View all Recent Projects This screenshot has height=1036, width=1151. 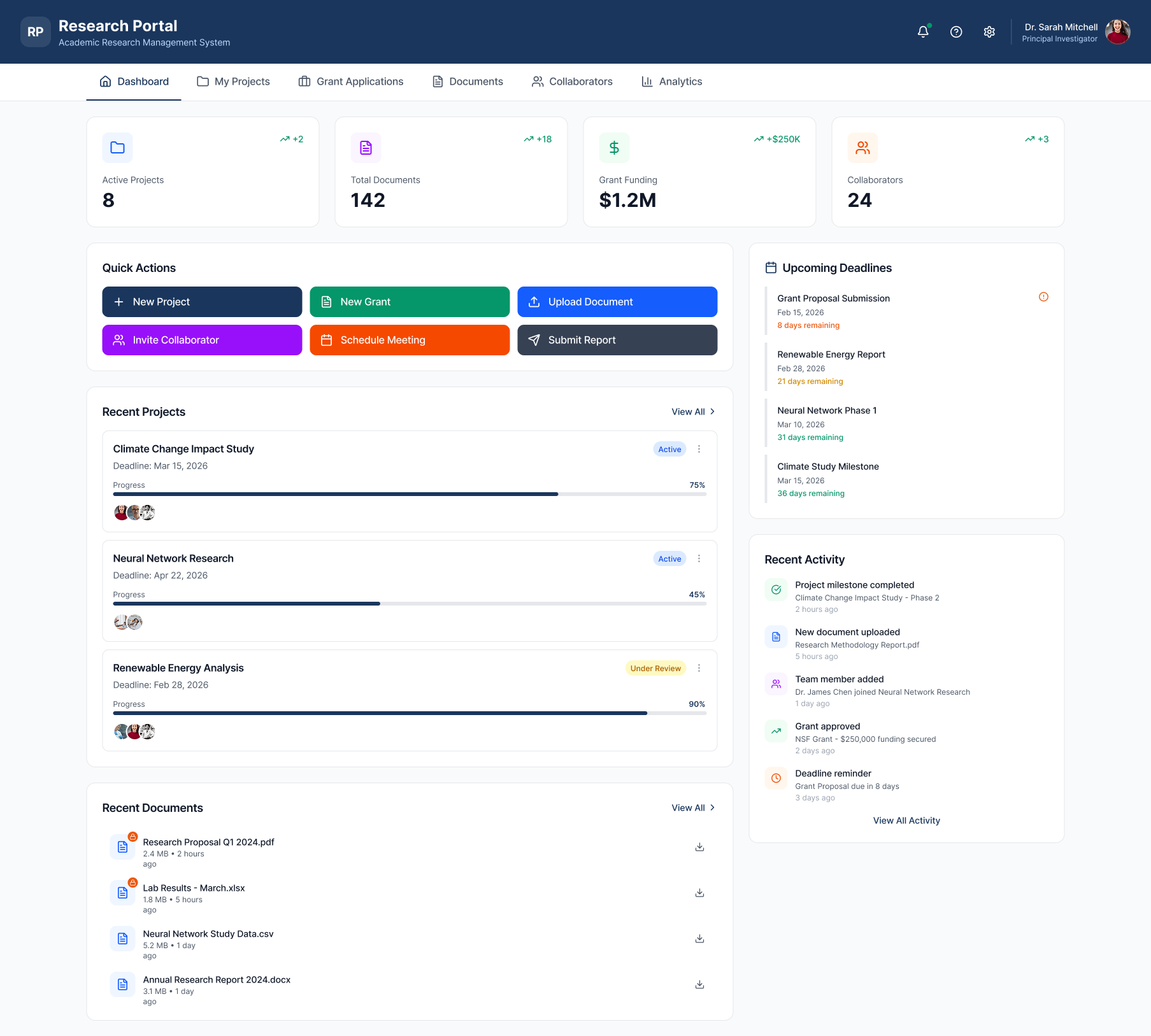(x=692, y=412)
